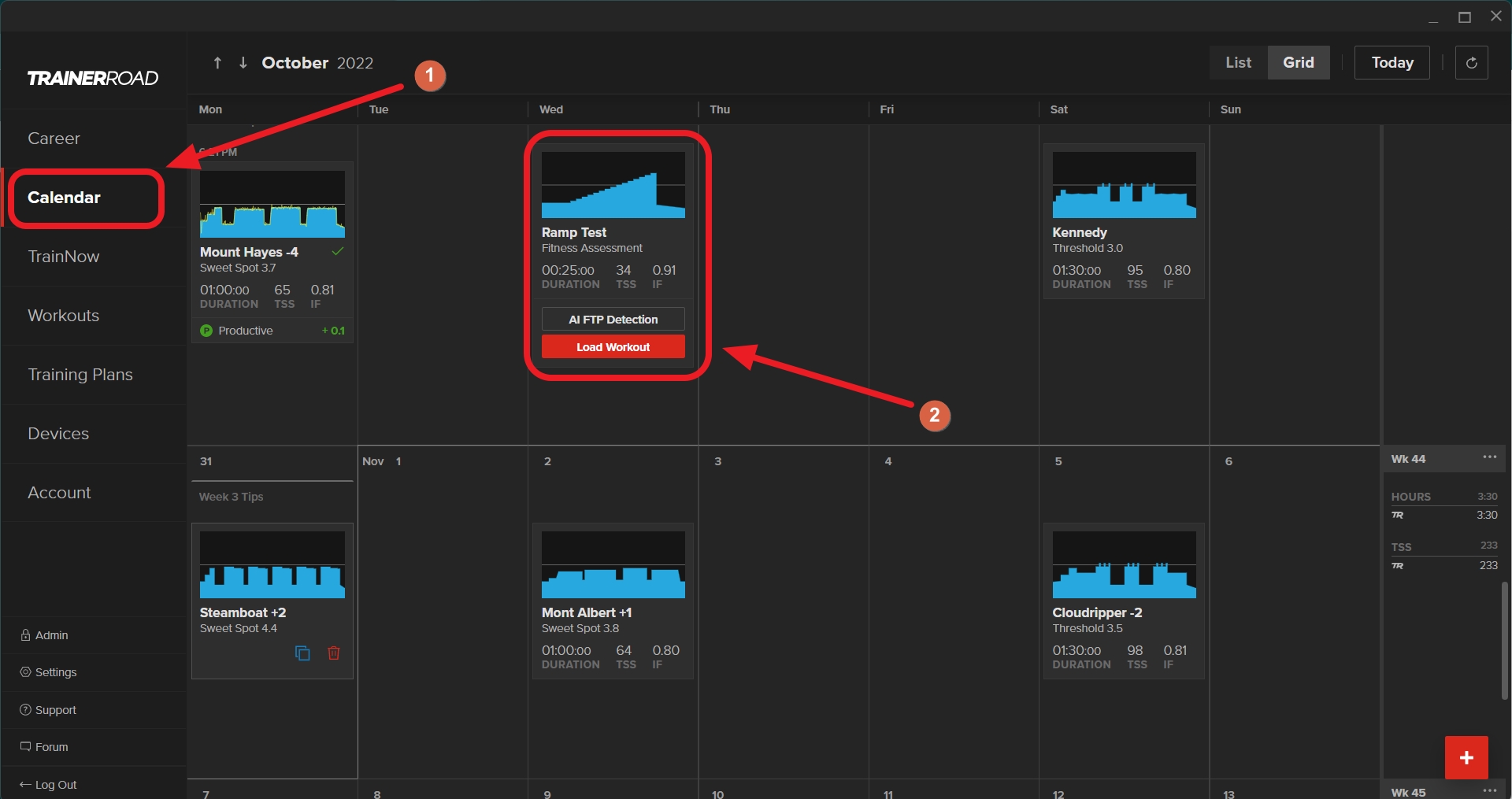1512x799 pixels.
Task: Open Ramp Test workout graph thumbnail
Action: 613,185
